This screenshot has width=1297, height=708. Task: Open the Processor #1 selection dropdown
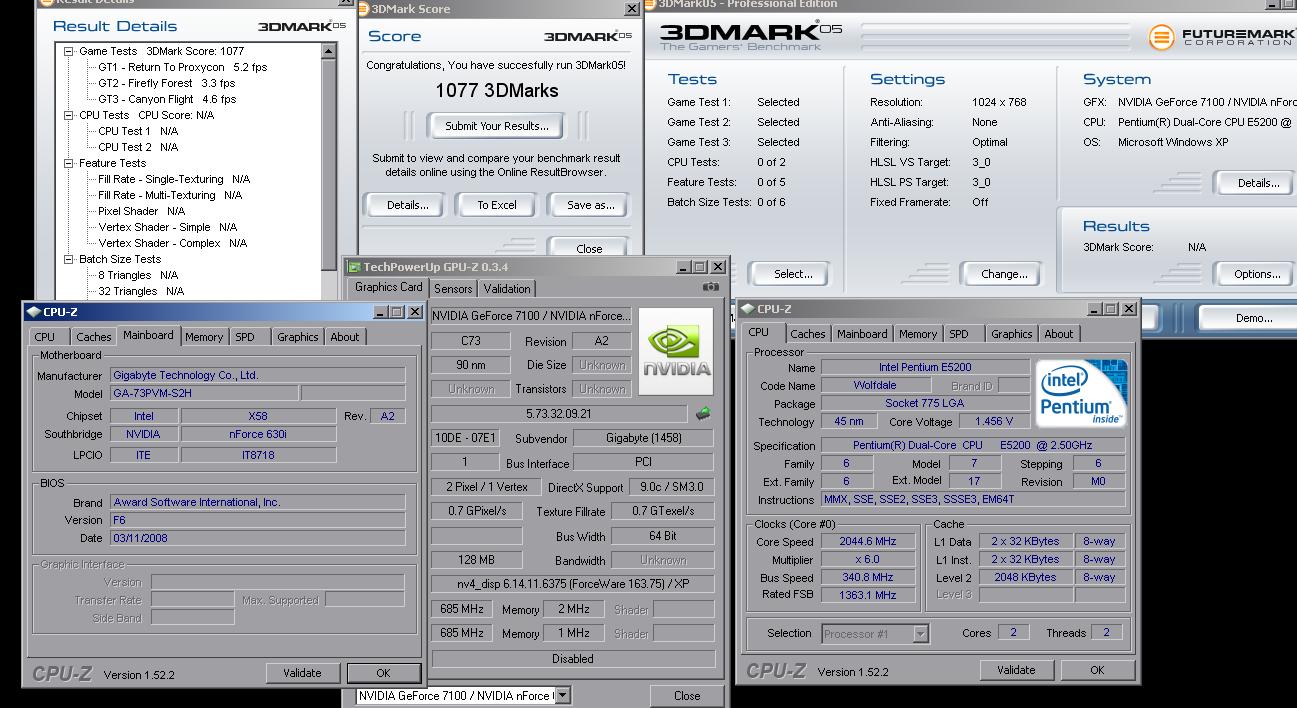pos(920,633)
